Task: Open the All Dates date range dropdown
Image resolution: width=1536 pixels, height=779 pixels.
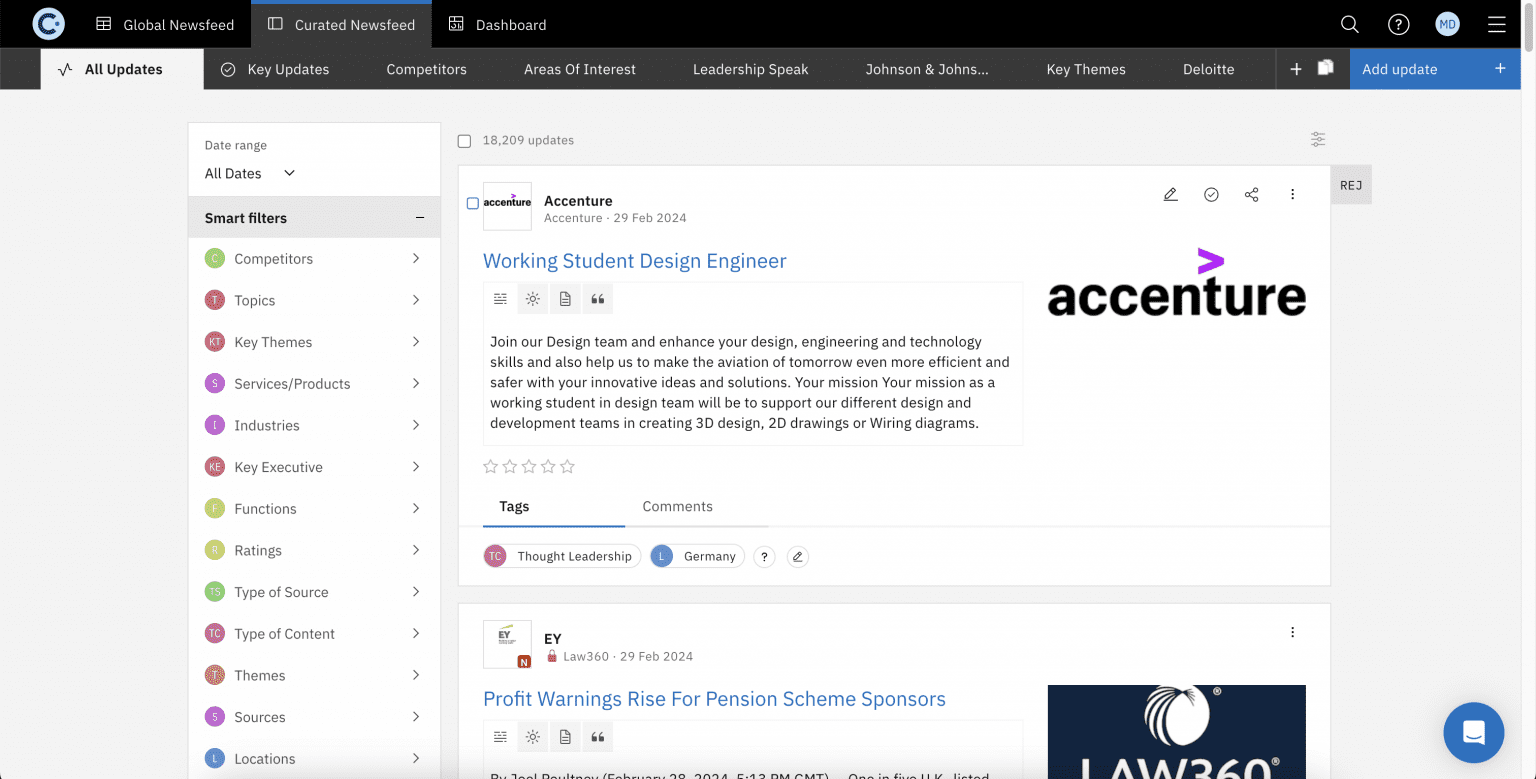Action: (x=250, y=173)
